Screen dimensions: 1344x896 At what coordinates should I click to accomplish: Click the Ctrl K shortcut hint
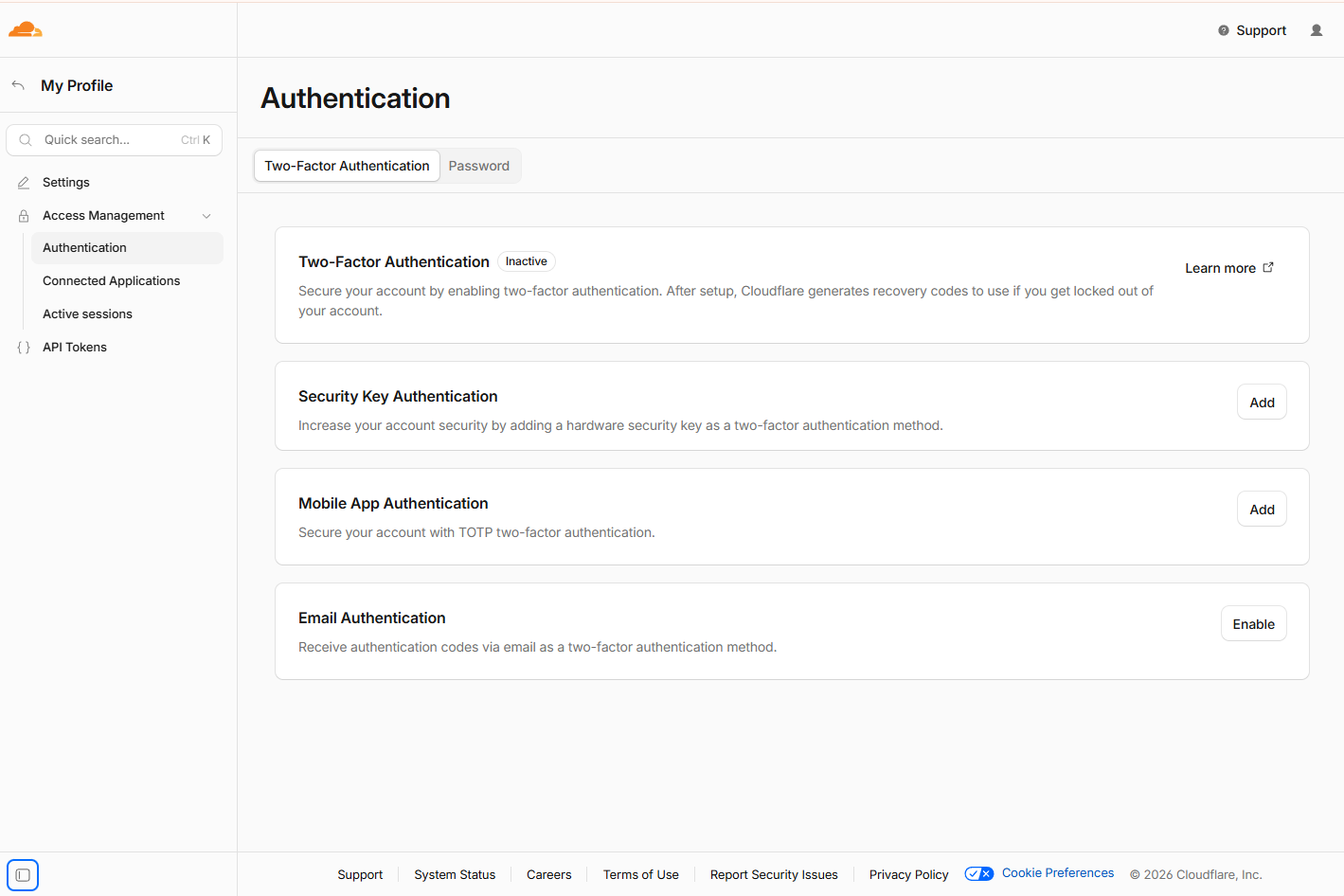pyautogui.click(x=196, y=140)
